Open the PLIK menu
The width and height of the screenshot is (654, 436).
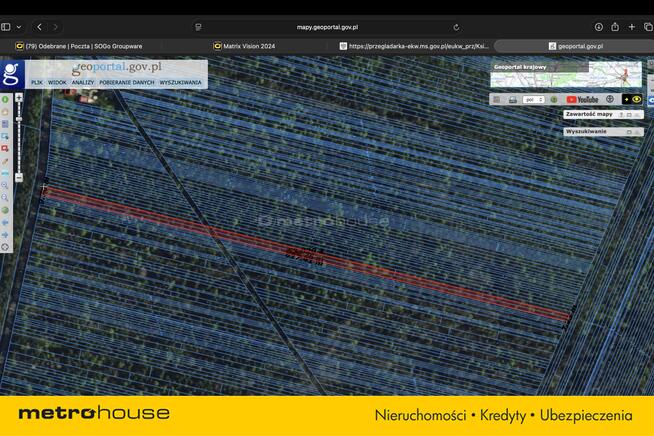(36, 82)
